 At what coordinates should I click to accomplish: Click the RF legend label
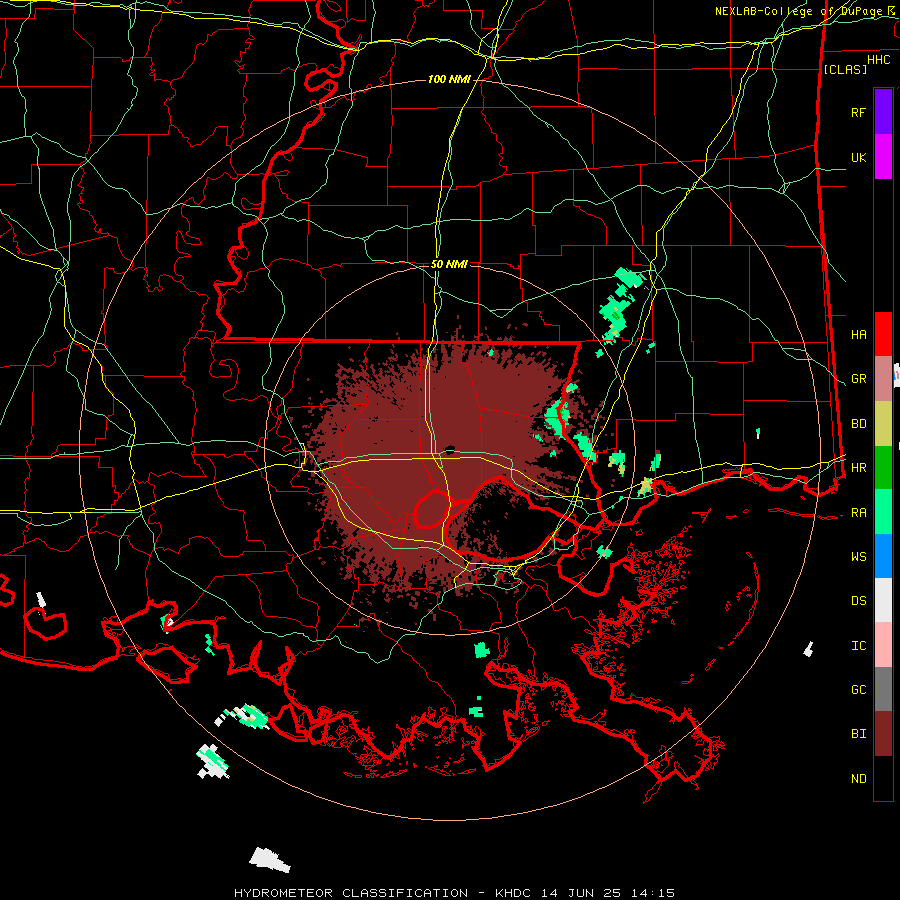coord(858,112)
